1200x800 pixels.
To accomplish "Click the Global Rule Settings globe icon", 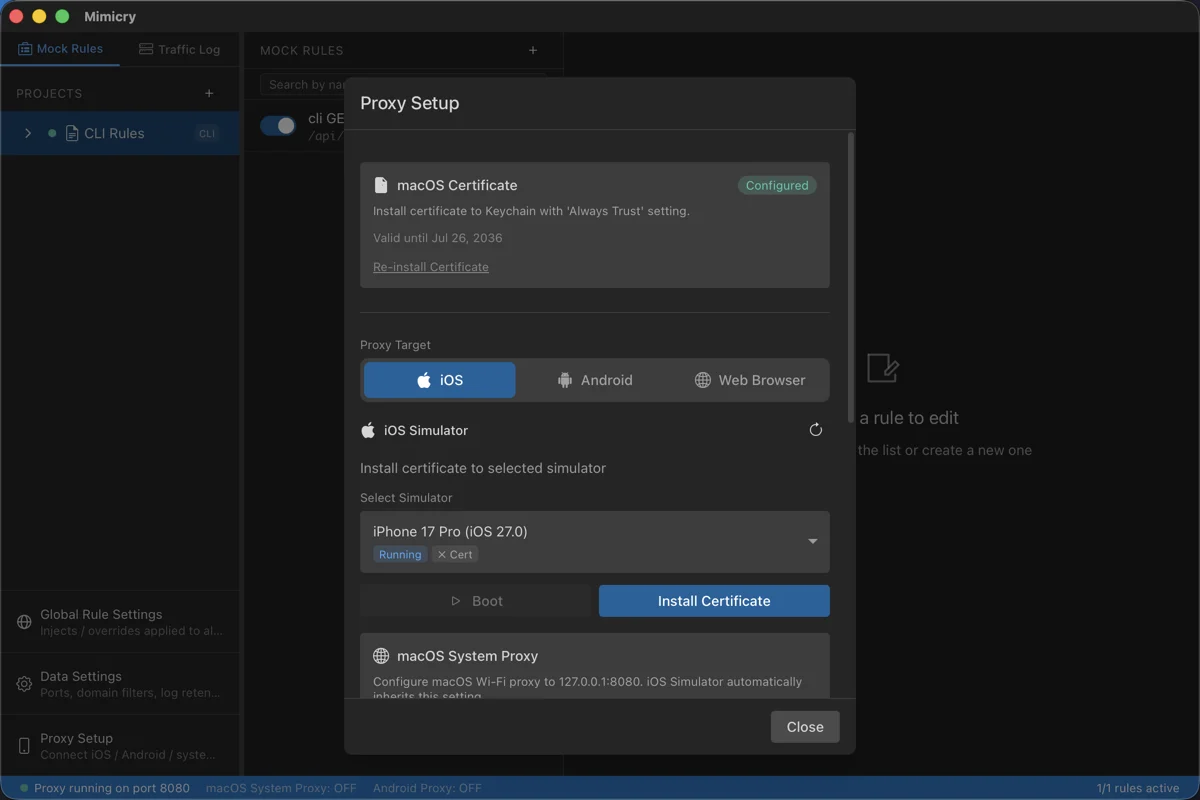I will click(x=24, y=622).
